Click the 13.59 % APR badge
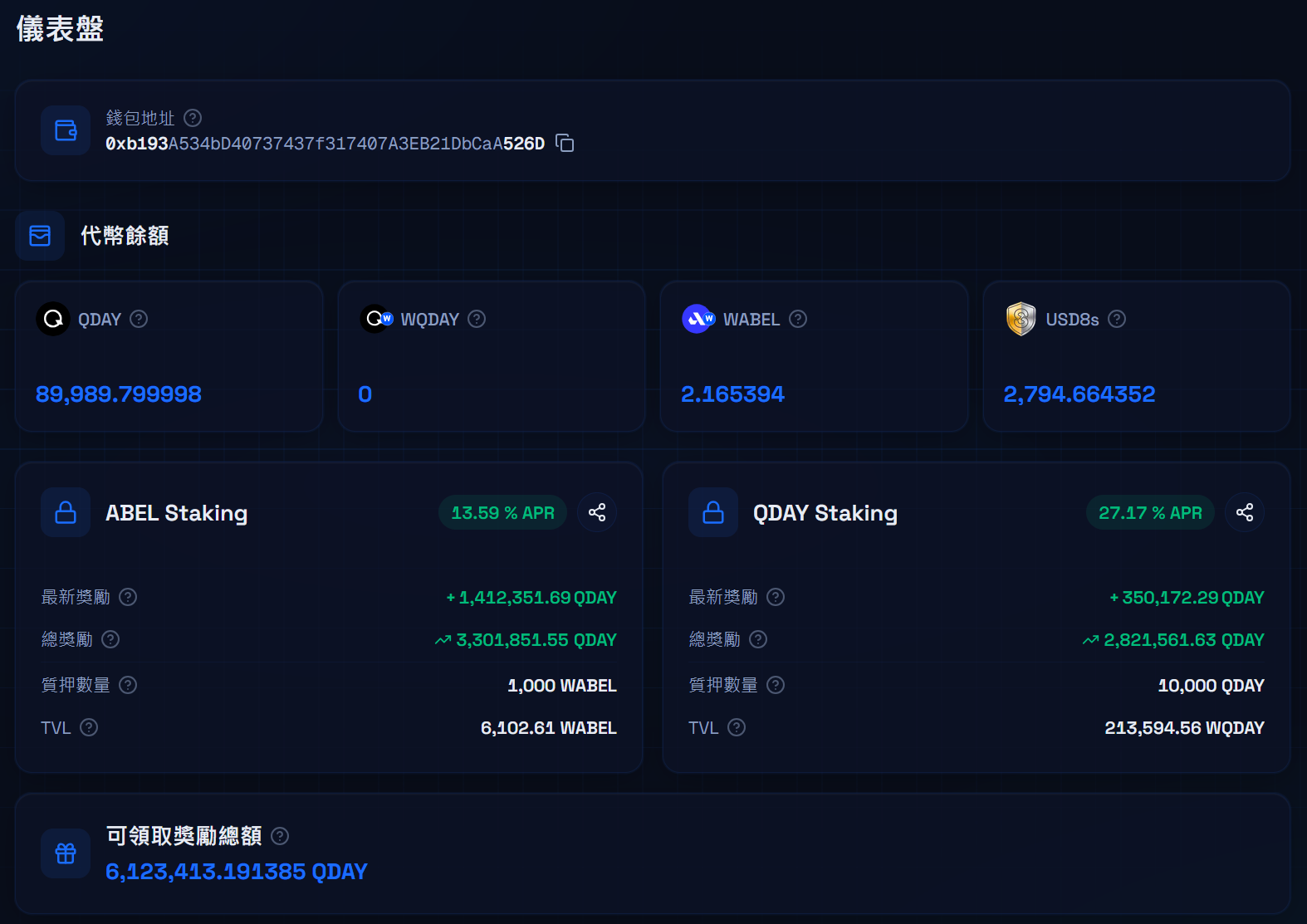 [502, 513]
